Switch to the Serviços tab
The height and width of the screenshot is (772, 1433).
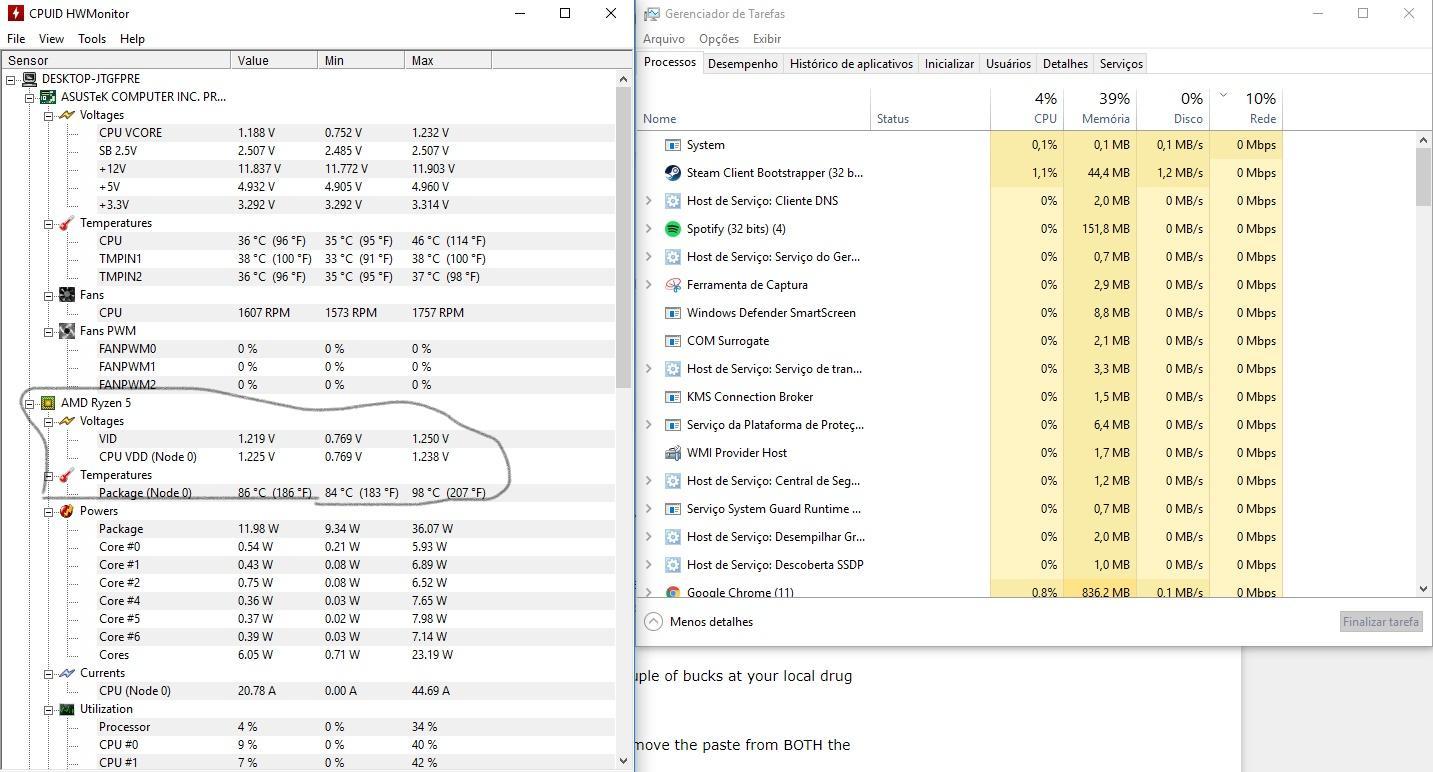1121,64
